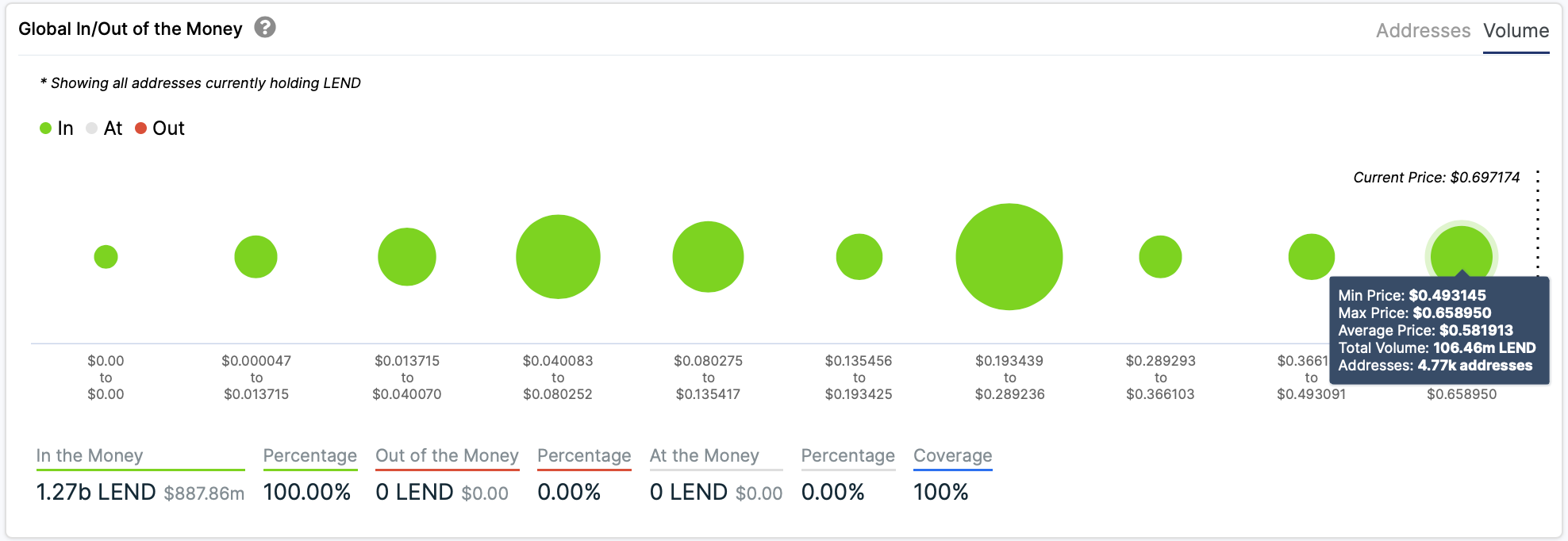The image size is (1568, 541).
Task: Select the largest bubble at $0.193439 range
Action: (1009, 257)
